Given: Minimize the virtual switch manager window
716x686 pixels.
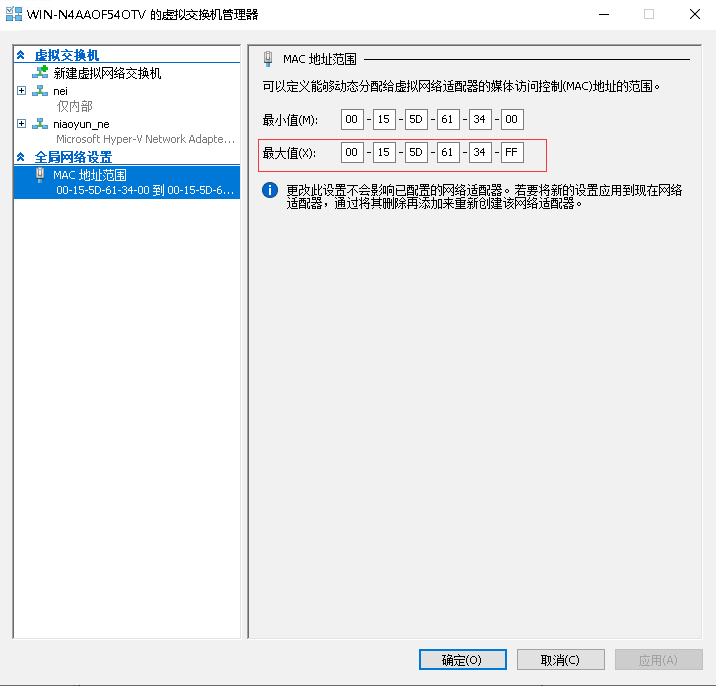Looking at the screenshot, I should click(x=604, y=14).
